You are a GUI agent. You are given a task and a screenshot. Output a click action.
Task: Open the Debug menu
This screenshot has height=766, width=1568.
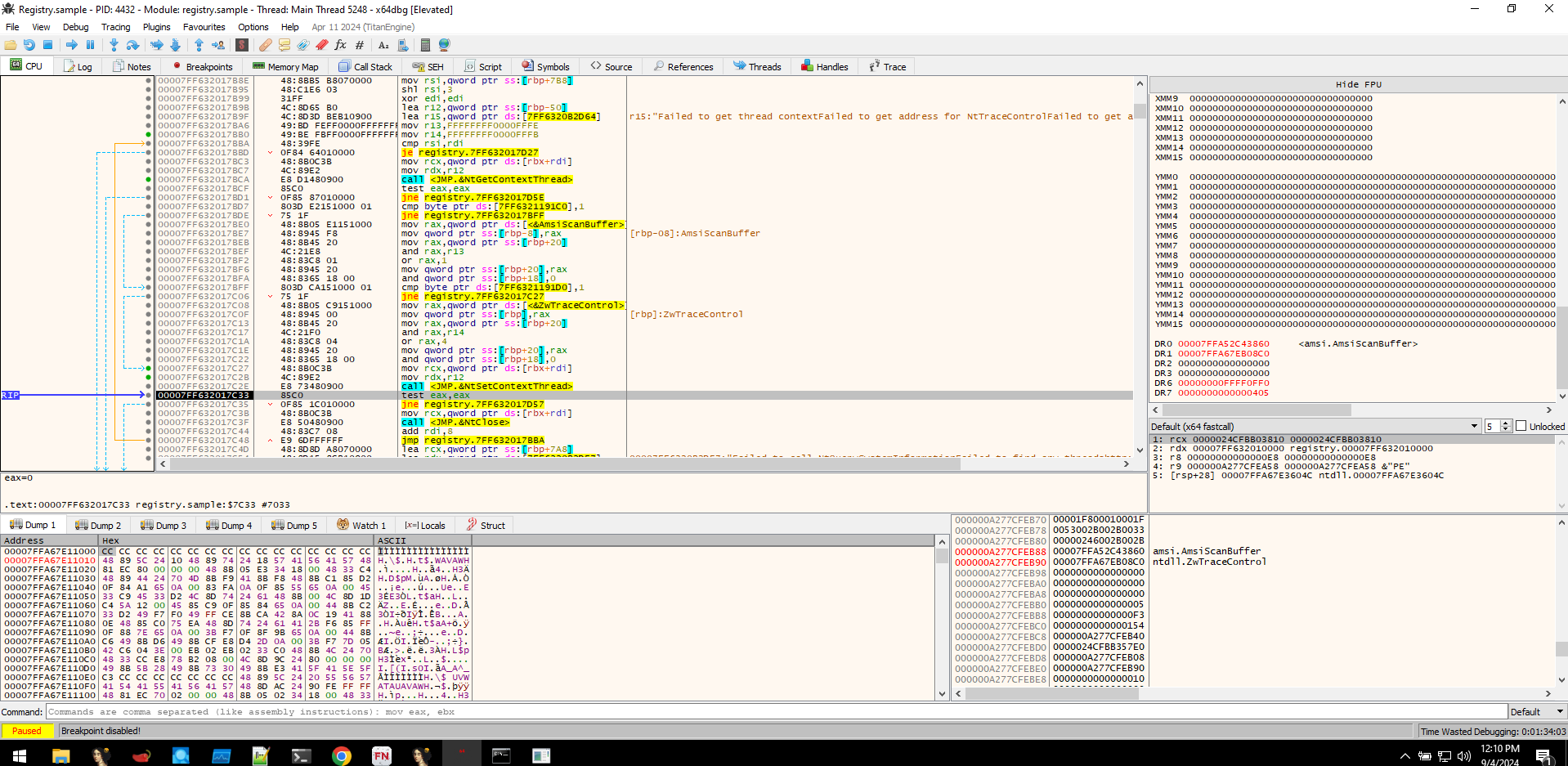[x=75, y=27]
